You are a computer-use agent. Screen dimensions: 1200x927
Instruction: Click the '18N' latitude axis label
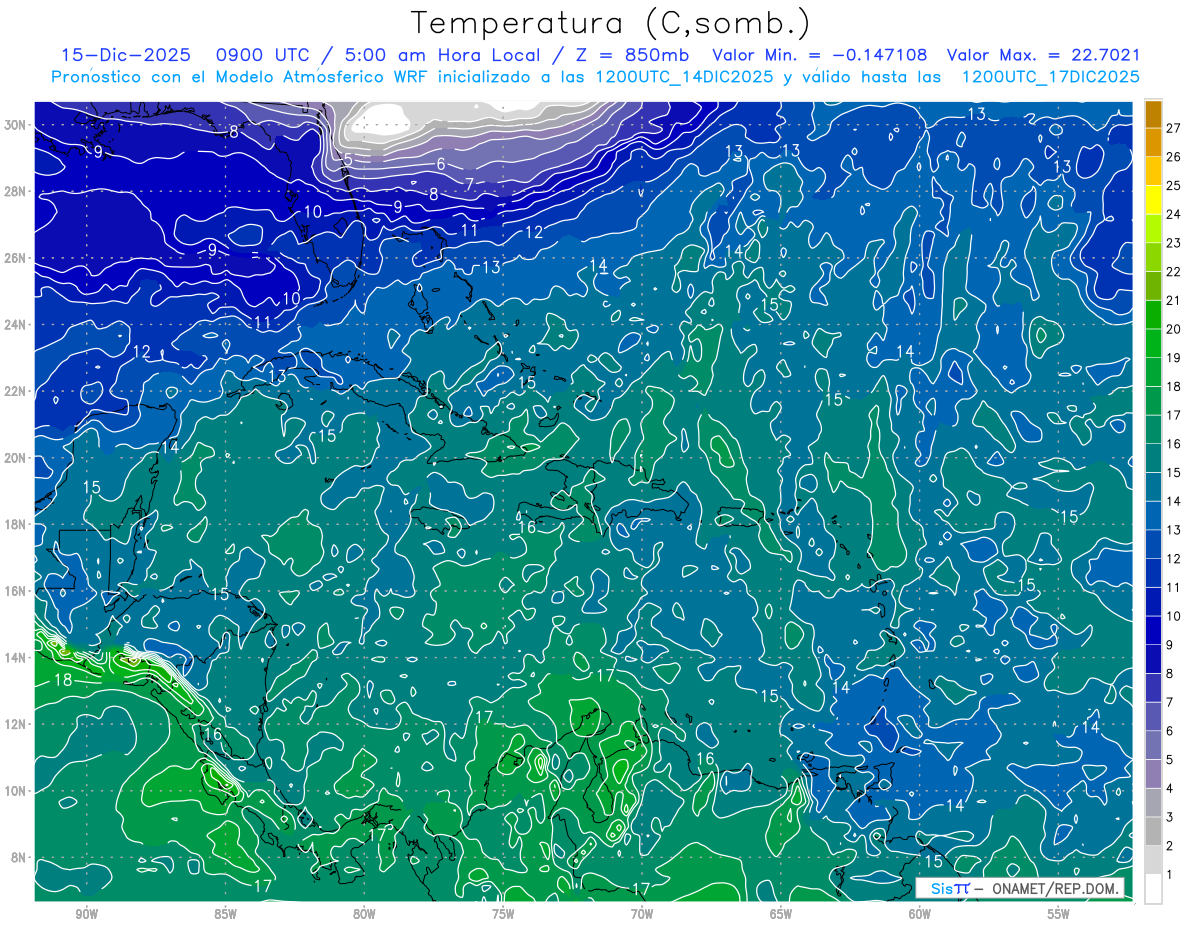(17, 524)
